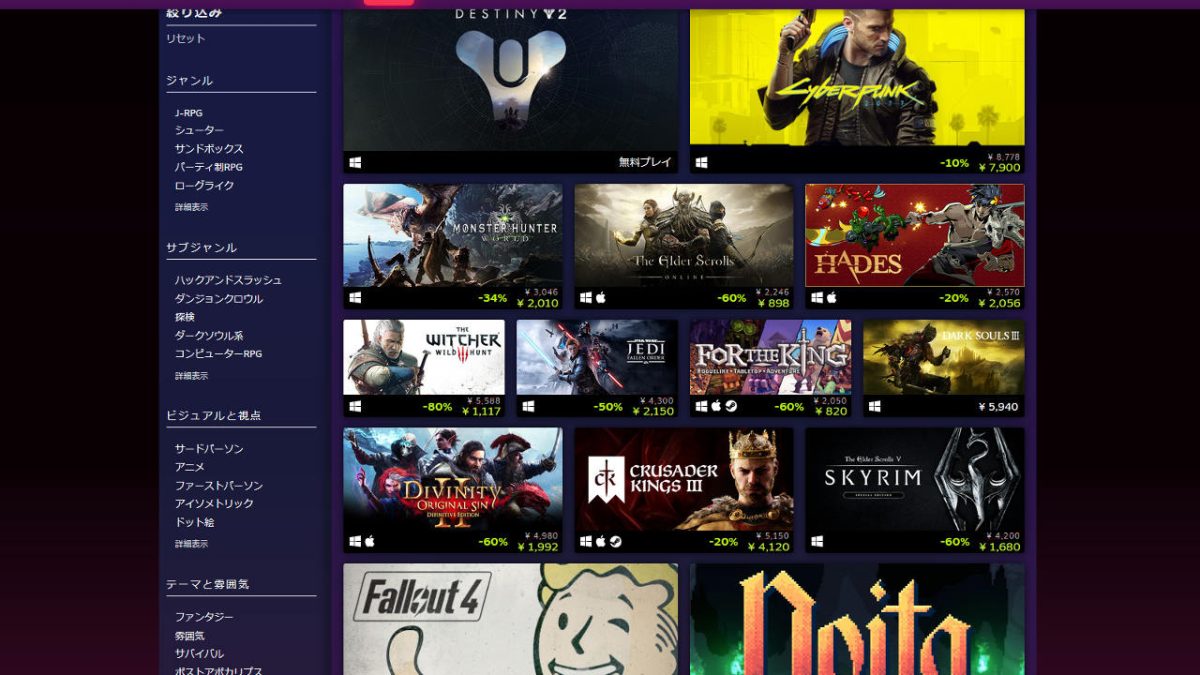Pick the ファンタジー theme filter
Screen dimensions: 1200x675
pyautogui.click(x=204, y=617)
